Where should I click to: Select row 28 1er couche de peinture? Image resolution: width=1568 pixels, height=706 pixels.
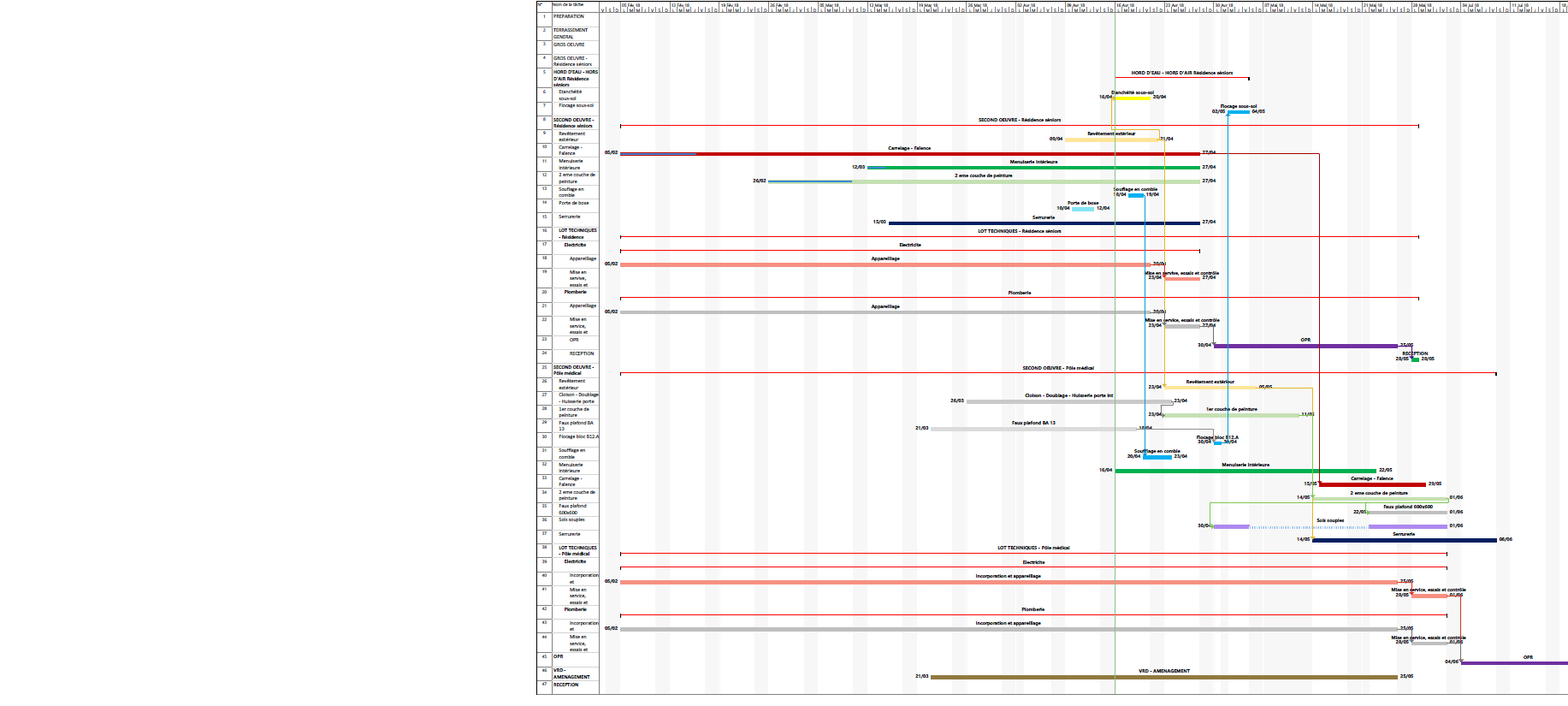coord(568,412)
